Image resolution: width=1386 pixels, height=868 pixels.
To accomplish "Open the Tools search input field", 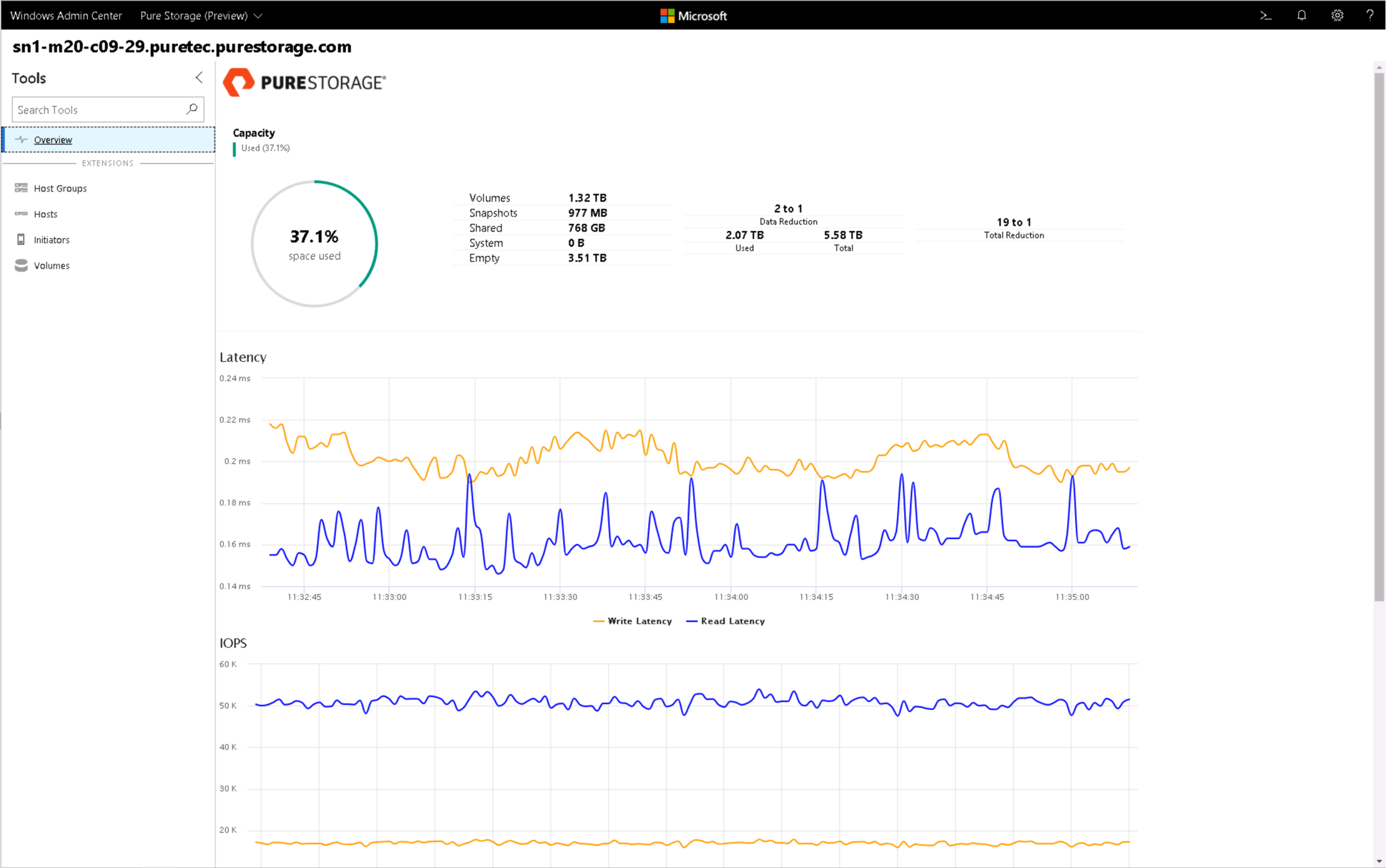I will (x=100, y=109).
